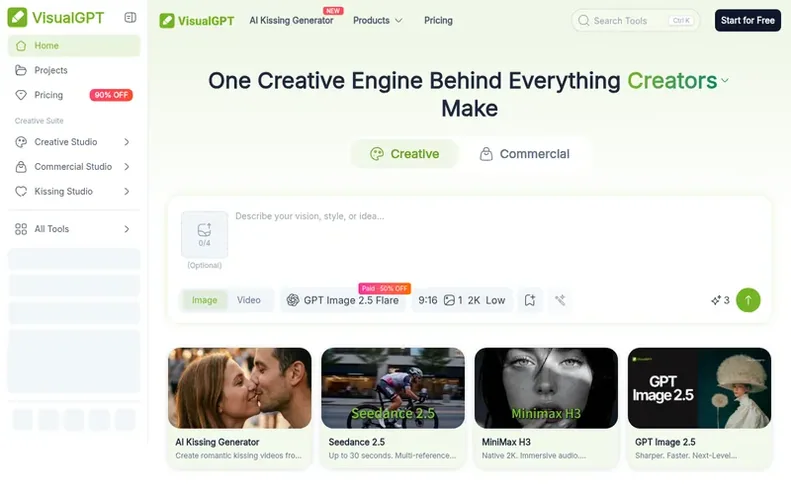Click the GPT Image 2.5 thumbnail
791x494 pixels.
click(x=700, y=388)
